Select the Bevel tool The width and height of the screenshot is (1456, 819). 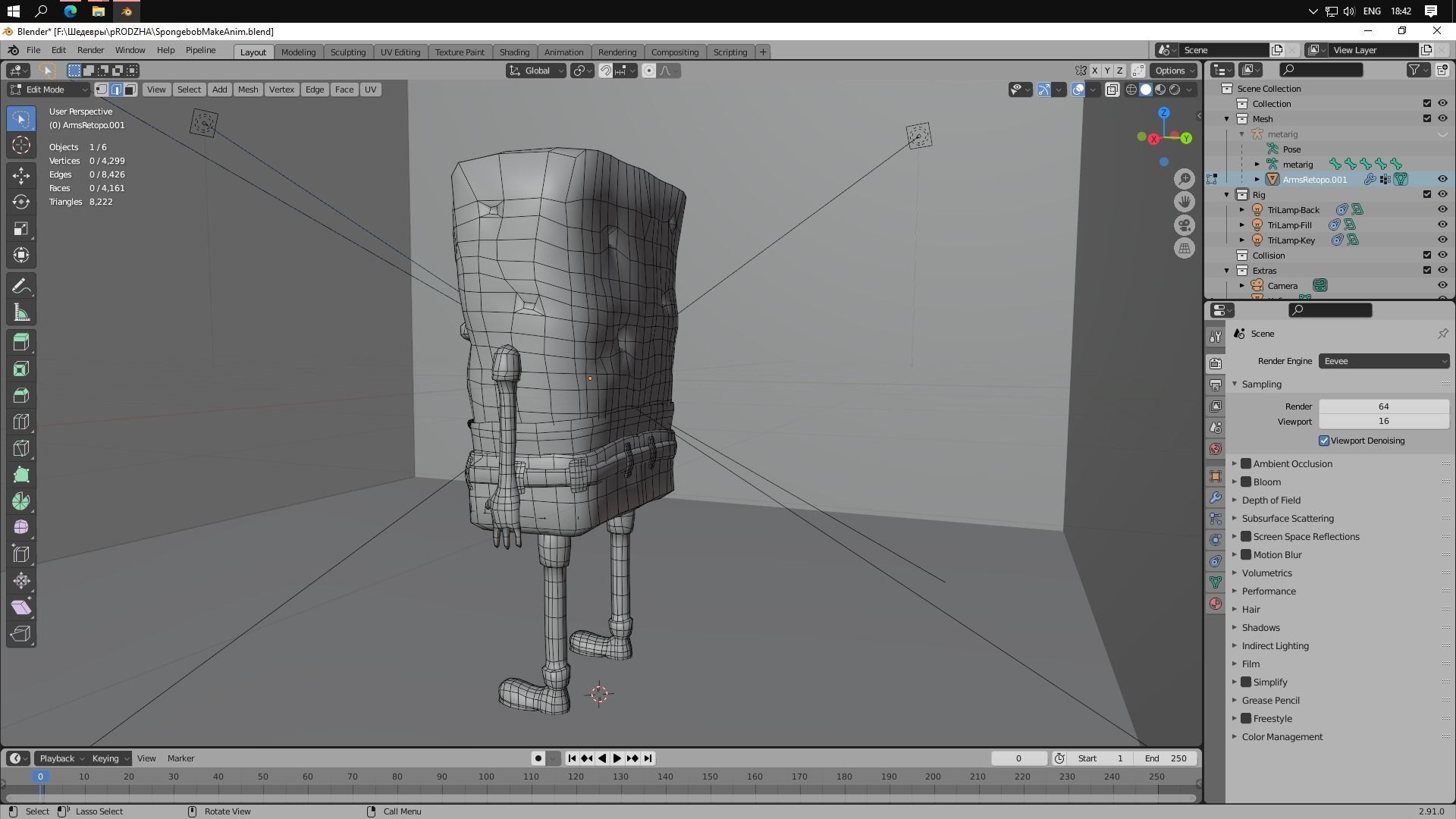click(21, 395)
